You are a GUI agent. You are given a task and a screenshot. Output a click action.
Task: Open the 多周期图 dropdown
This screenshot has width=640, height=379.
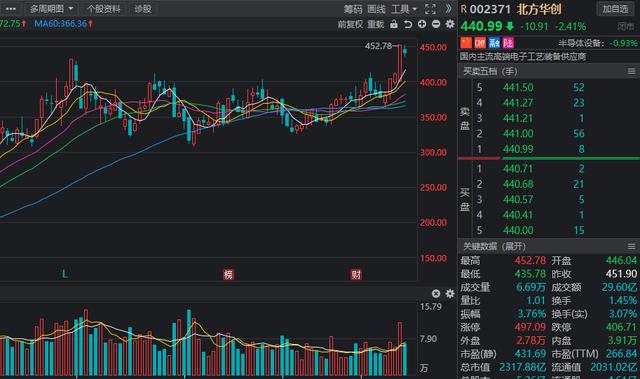click(51, 9)
